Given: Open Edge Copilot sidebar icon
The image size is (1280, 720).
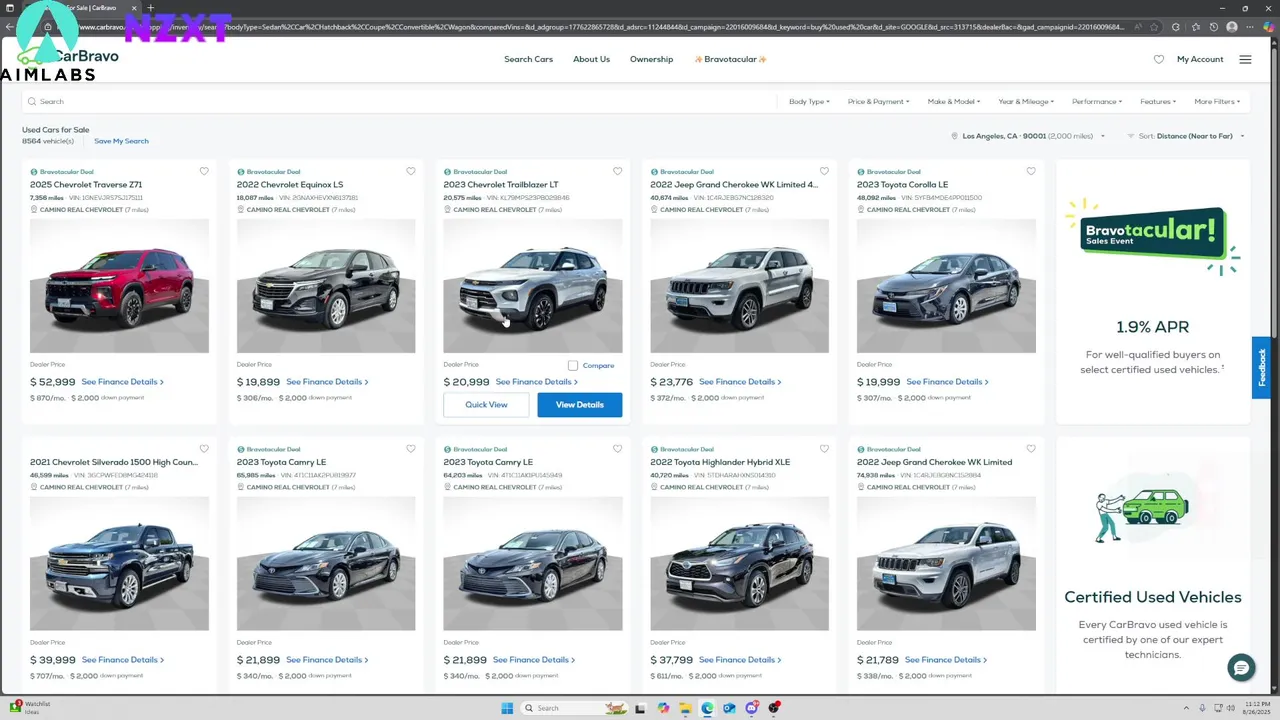Looking at the screenshot, I should point(1270,27).
